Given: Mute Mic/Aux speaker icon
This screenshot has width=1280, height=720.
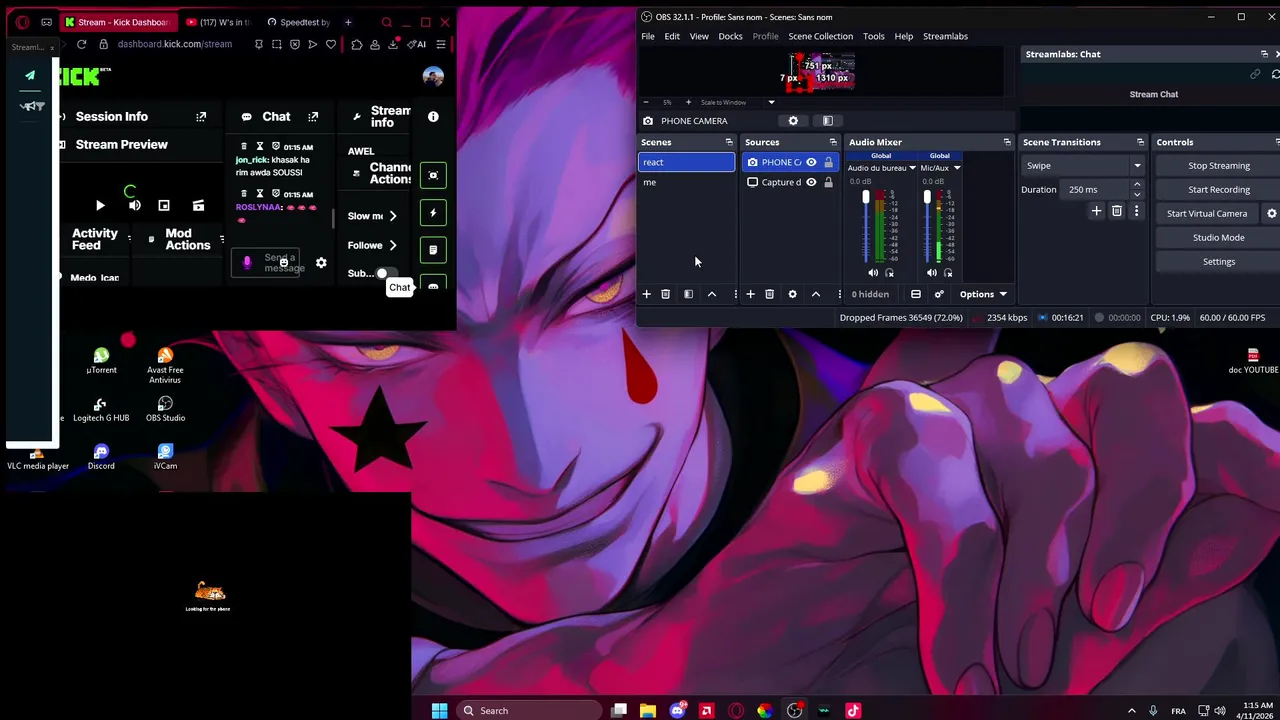Looking at the screenshot, I should [932, 272].
